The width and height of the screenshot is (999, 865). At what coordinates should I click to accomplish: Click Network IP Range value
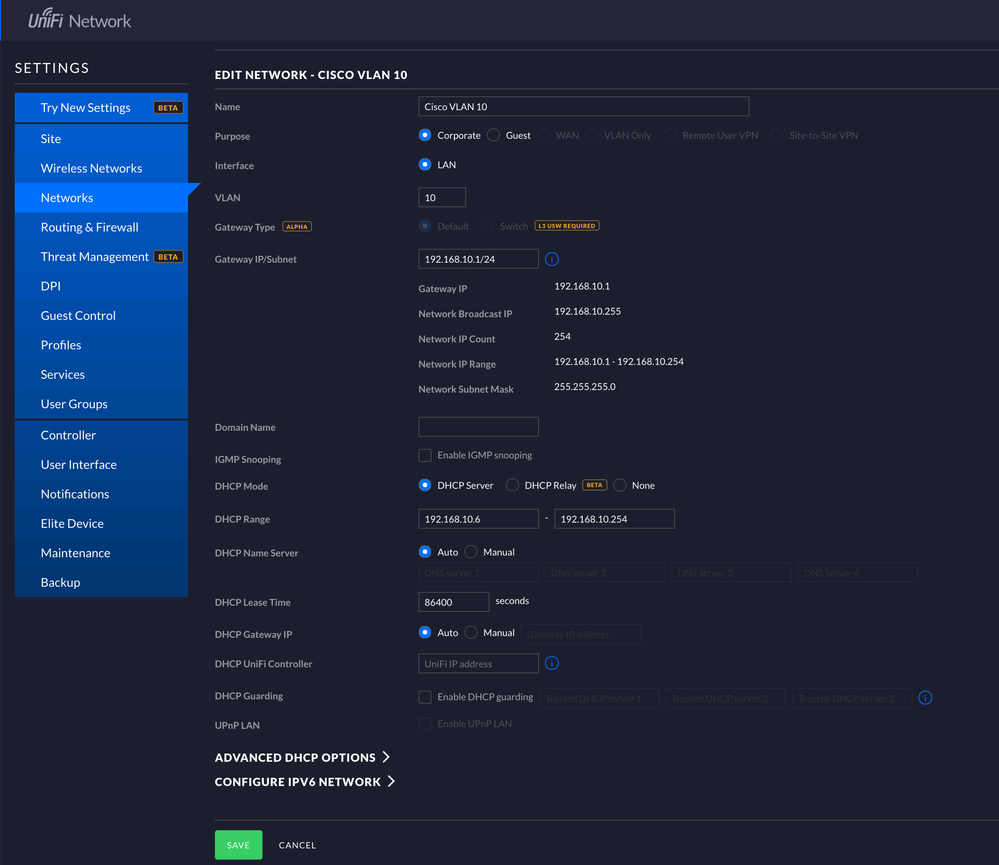619,361
